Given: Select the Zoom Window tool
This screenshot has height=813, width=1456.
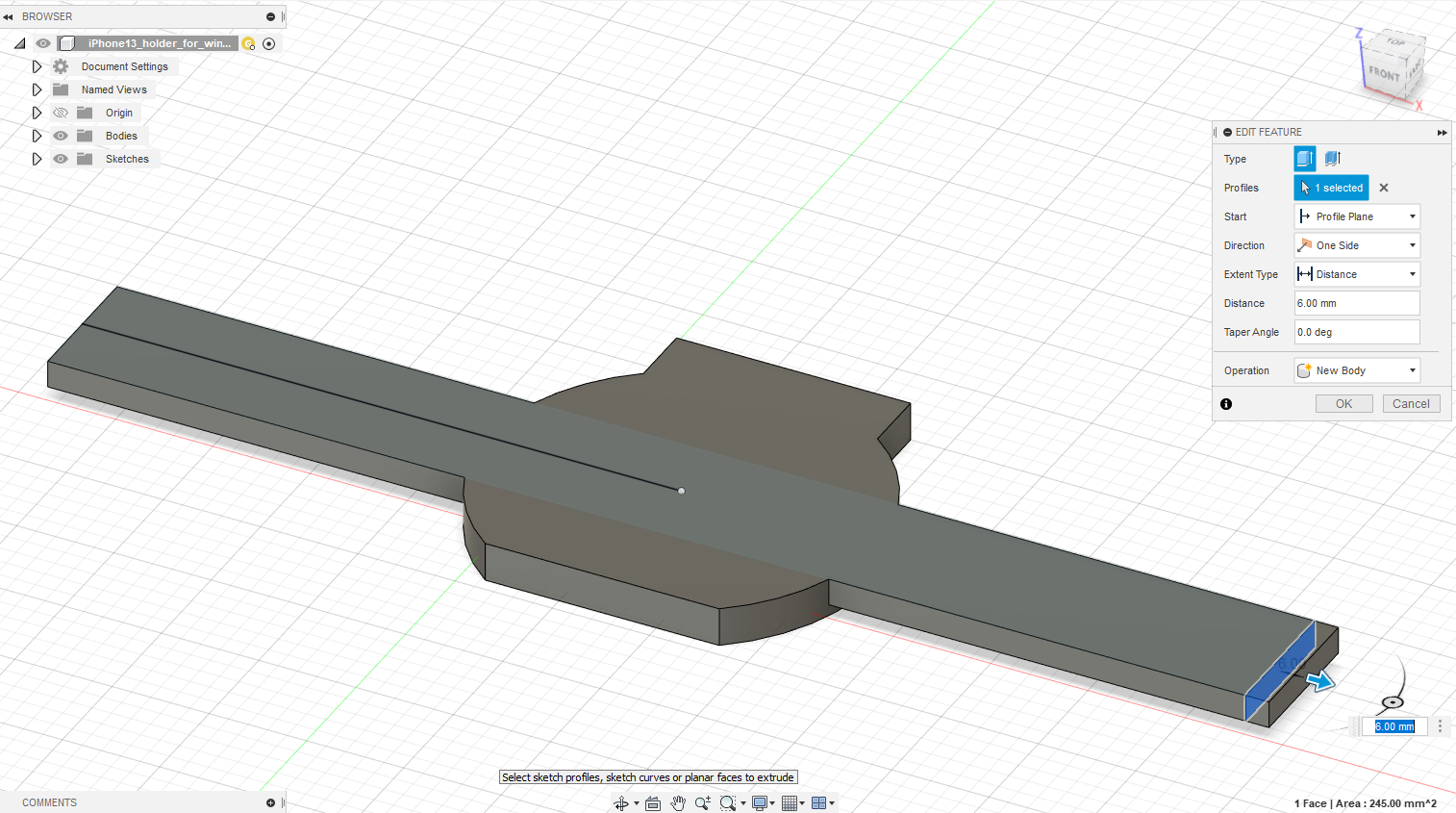Looking at the screenshot, I should coord(728,803).
